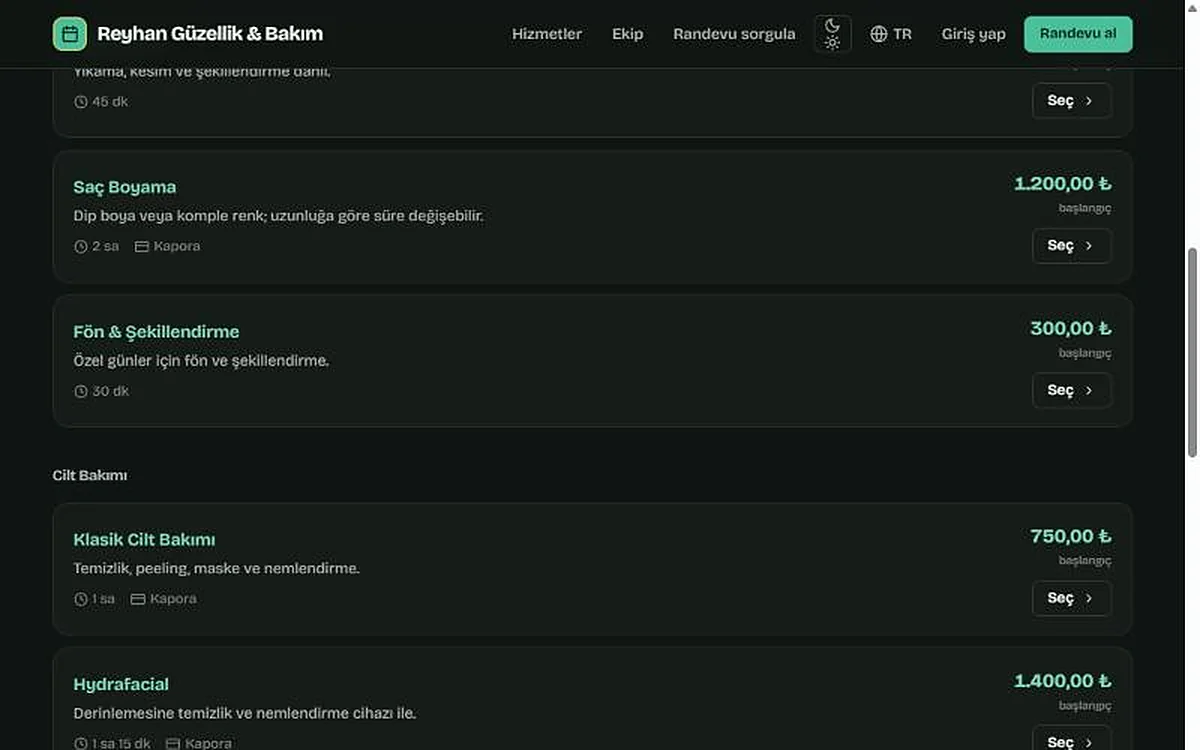Click the Kapora card icon in Klasik Cilt Bakımı
This screenshot has height=750, width=1200.
tap(138, 600)
